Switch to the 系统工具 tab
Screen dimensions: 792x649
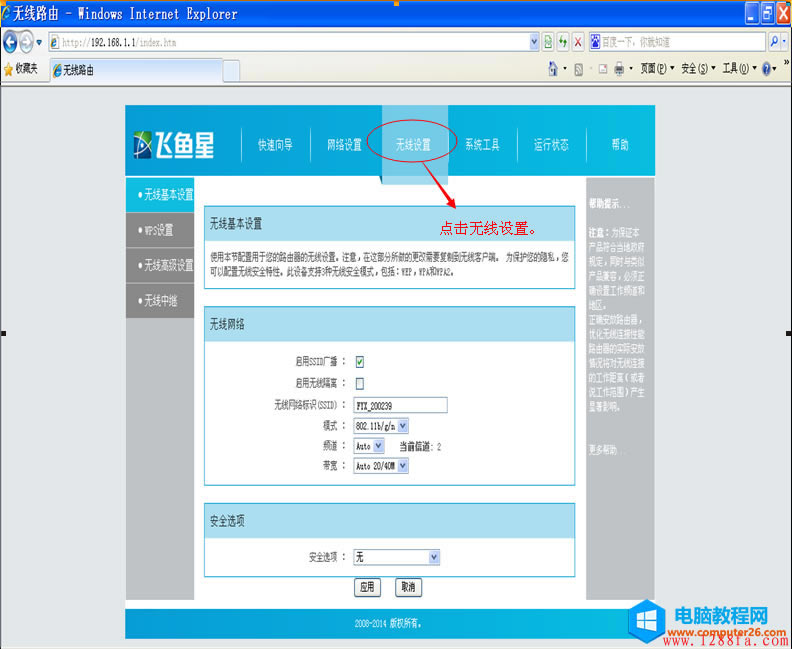coord(482,145)
